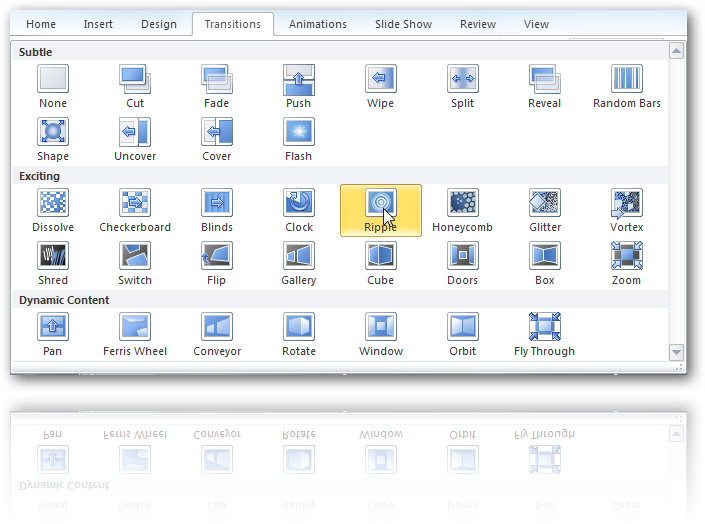Image resolution: width=705 pixels, height=524 pixels.
Task: Choose the Clock transition
Action: (299, 210)
